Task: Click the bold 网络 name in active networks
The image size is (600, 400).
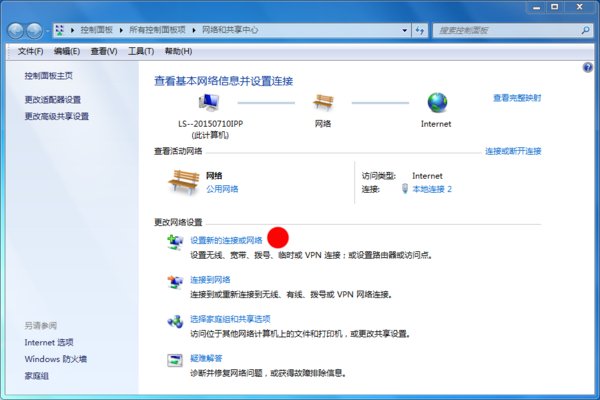Action: pos(214,176)
